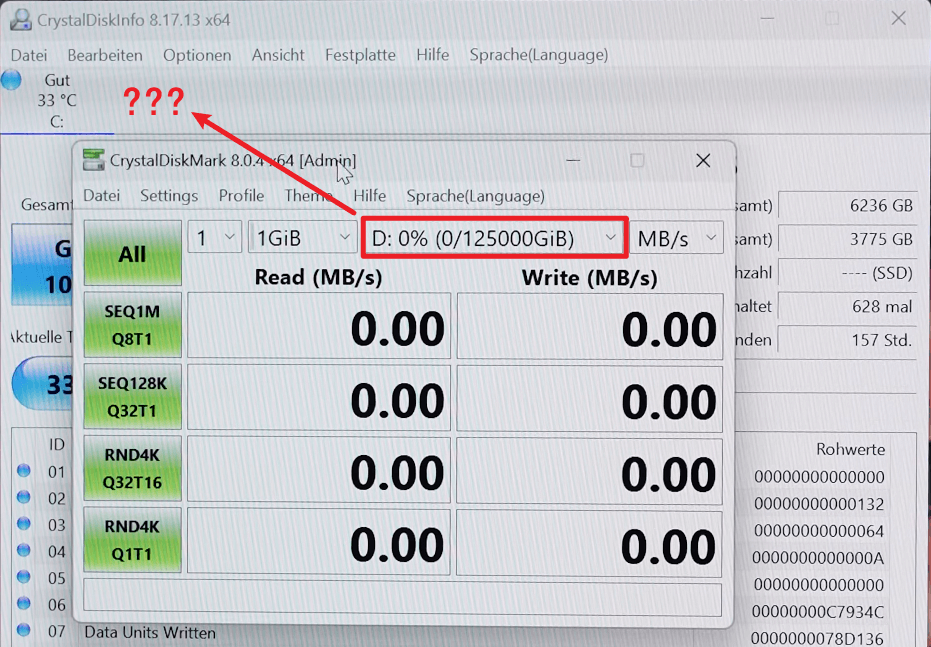
Task: Open the test count dropdown showing 1
Action: coord(214,238)
